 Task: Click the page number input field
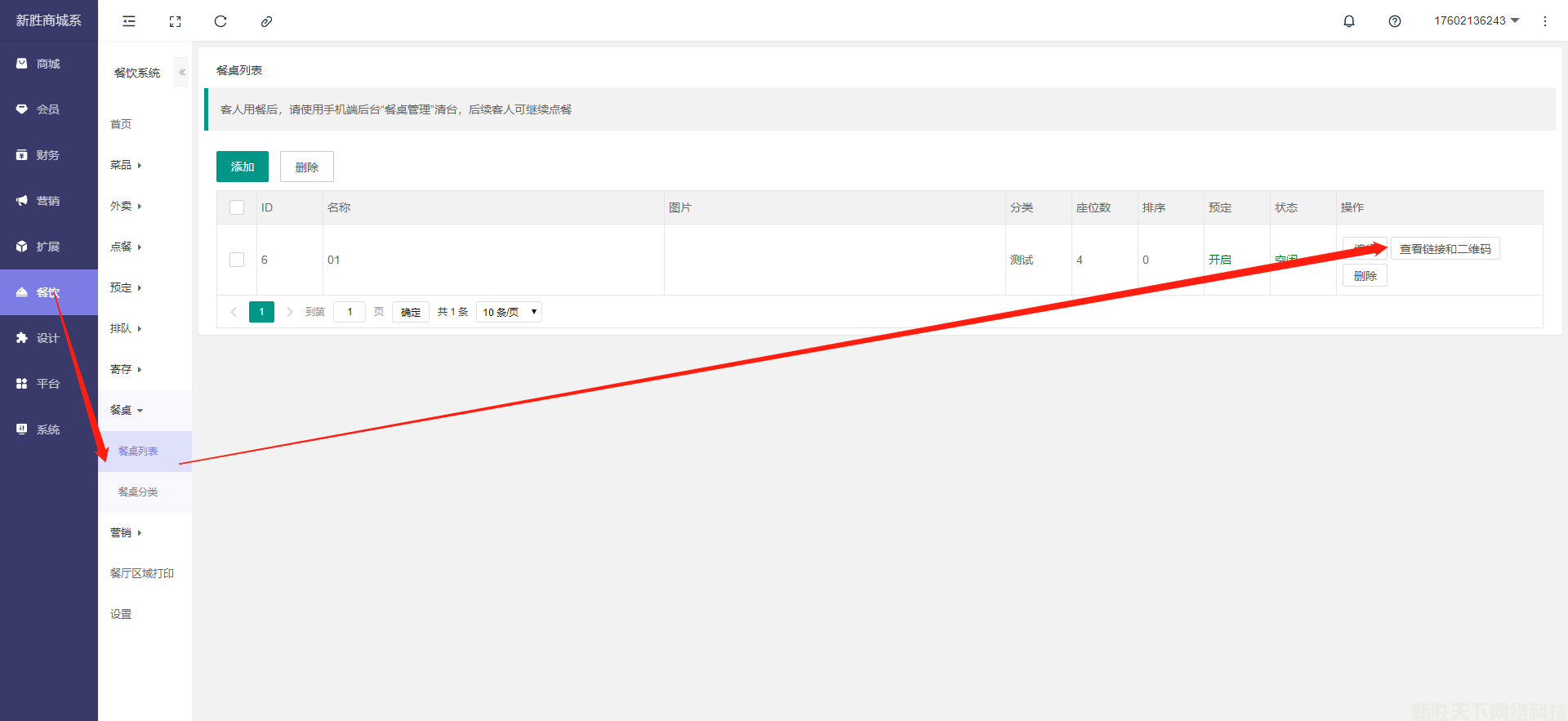tap(350, 312)
